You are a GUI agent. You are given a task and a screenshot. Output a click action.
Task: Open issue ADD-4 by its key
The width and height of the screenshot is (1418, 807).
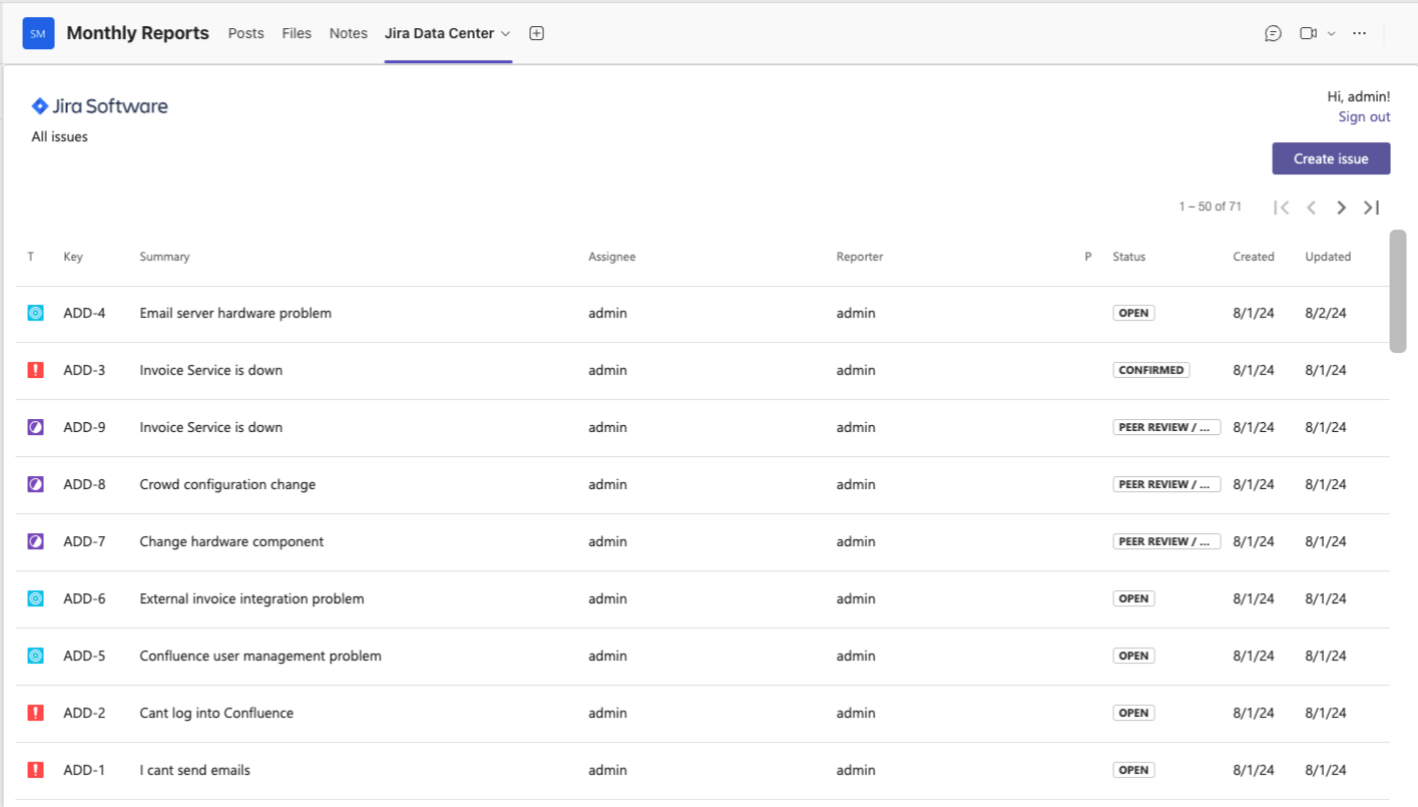coord(84,313)
